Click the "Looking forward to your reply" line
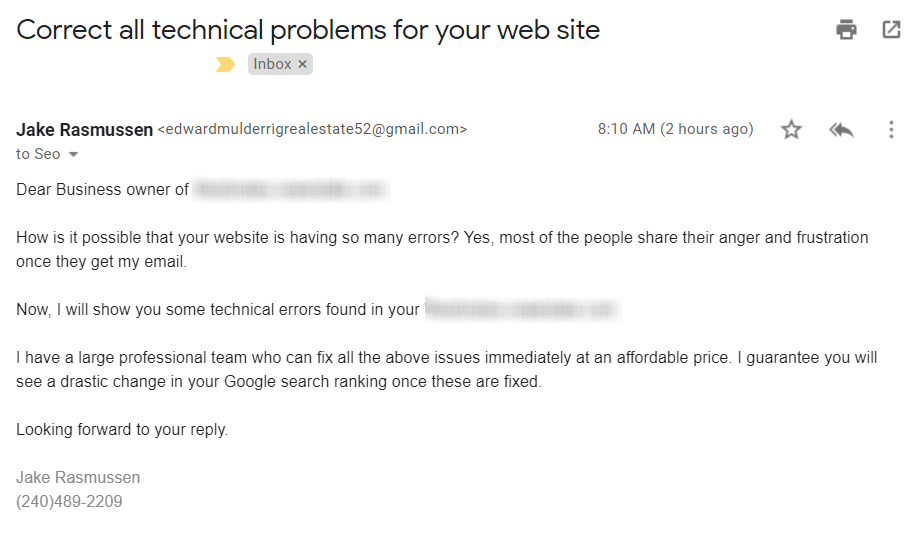This screenshot has height=539, width=923. (122, 429)
